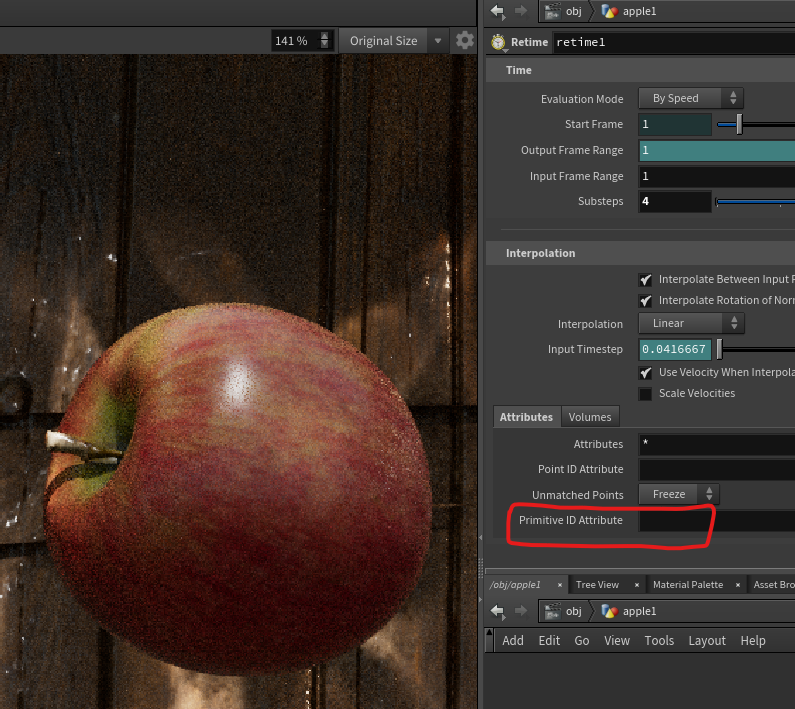The image size is (795, 709).
Task: Click apple1 icon in network path bar
Action: click(609, 611)
